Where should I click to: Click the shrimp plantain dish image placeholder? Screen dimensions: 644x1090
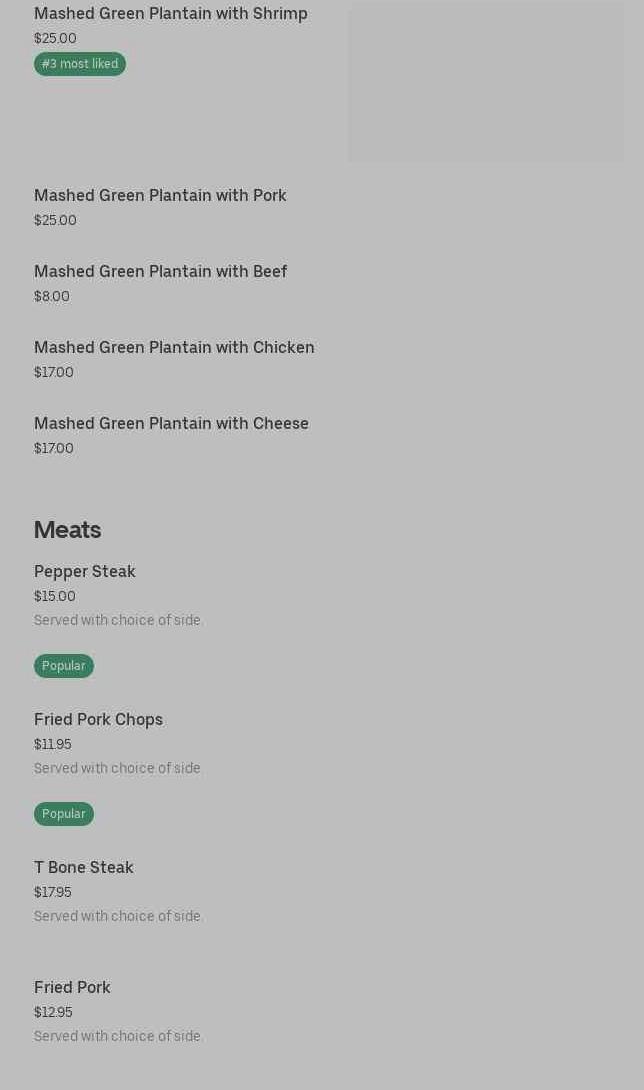point(485,83)
